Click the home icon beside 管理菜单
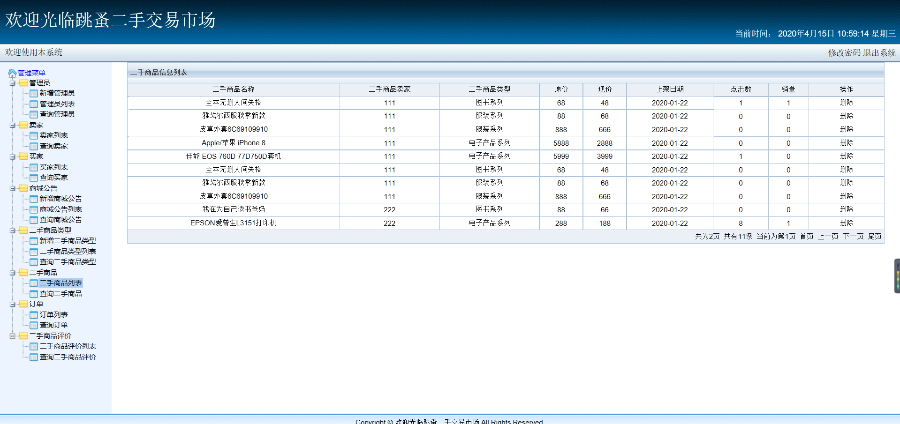Image resolution: width=900 pixels, height=424 pixels. (x=12, y=73)
